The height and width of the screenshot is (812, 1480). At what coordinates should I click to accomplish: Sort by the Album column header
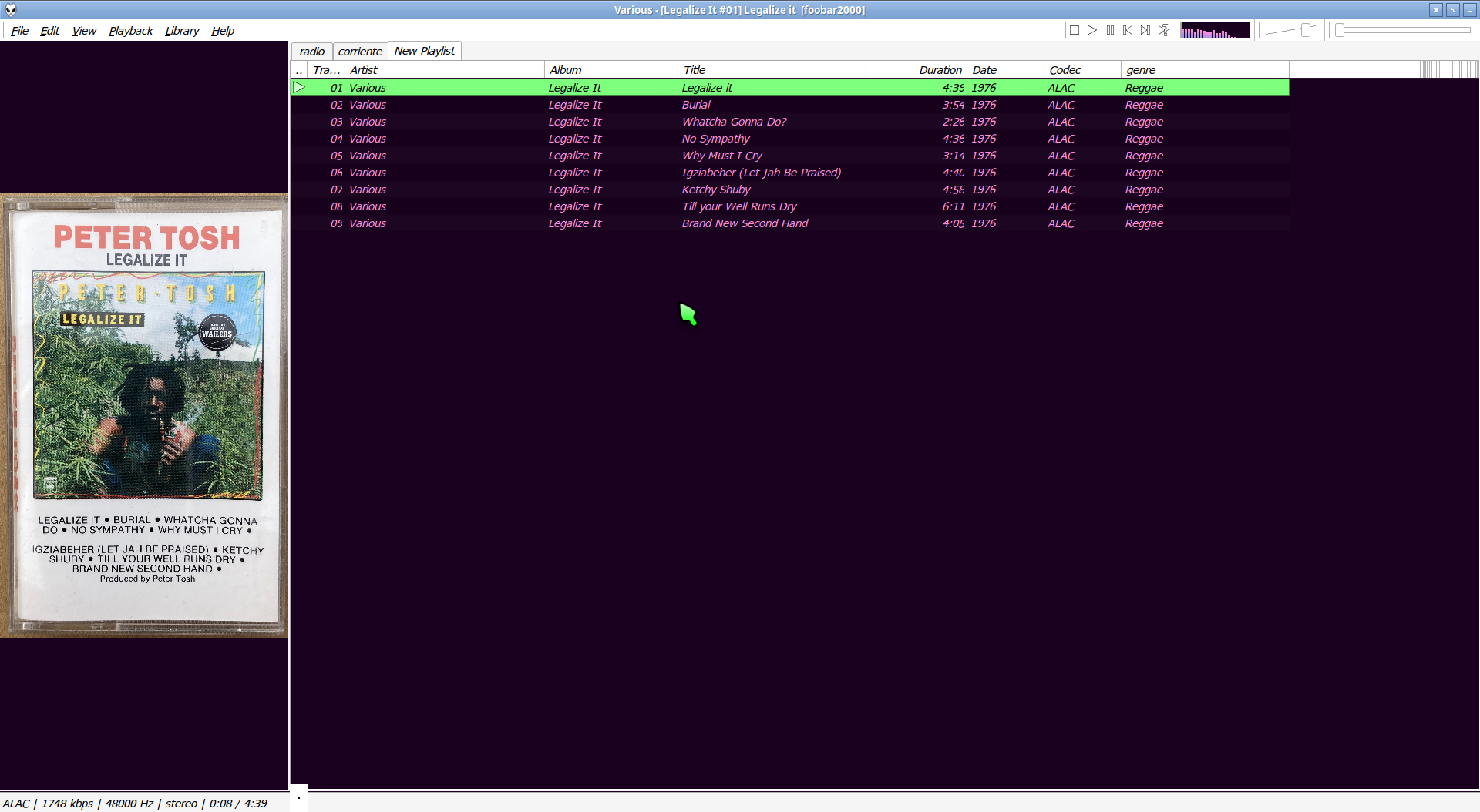[611, 70]
